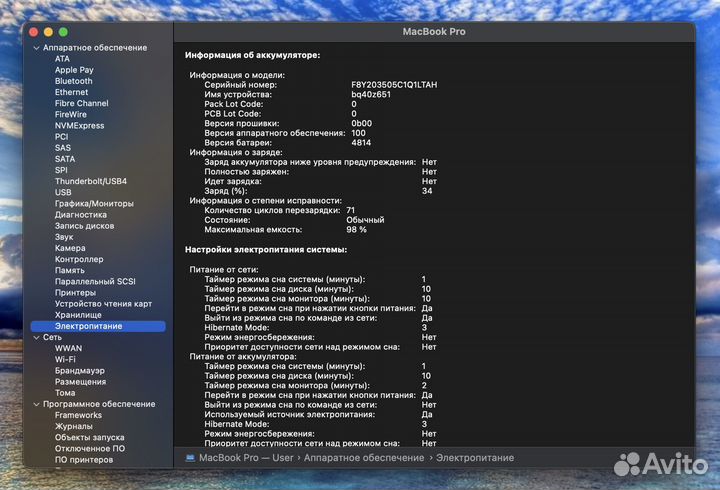Click maximum capacity value 98 %
The height and width of the screenshot is (490, 720).
pyautogui.click(x=356, y=230)
